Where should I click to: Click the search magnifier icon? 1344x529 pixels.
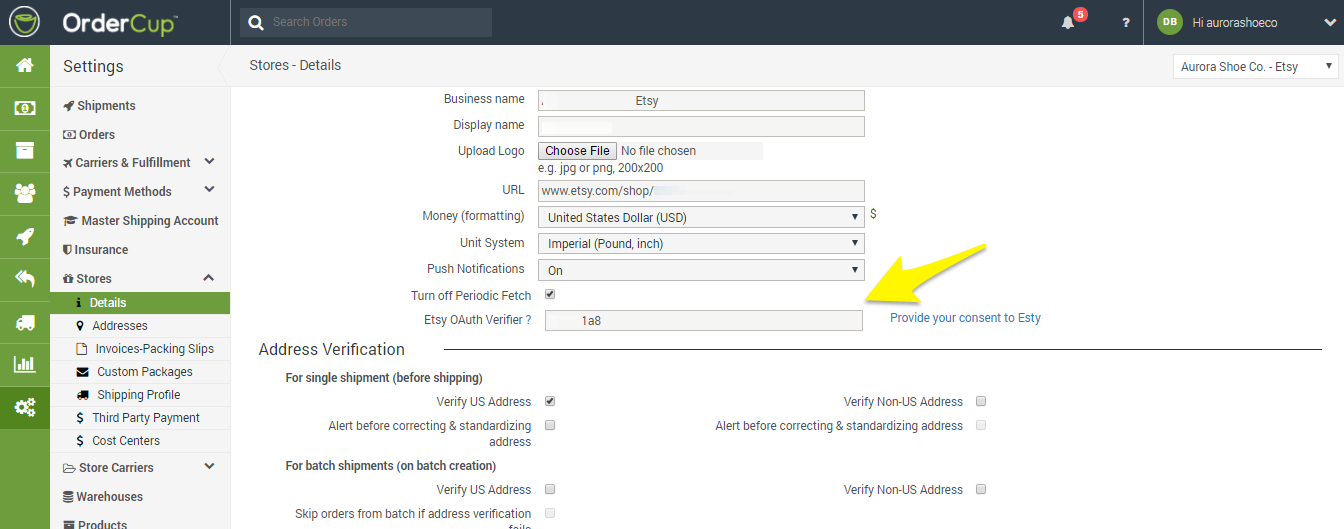[x=257, y=22]
